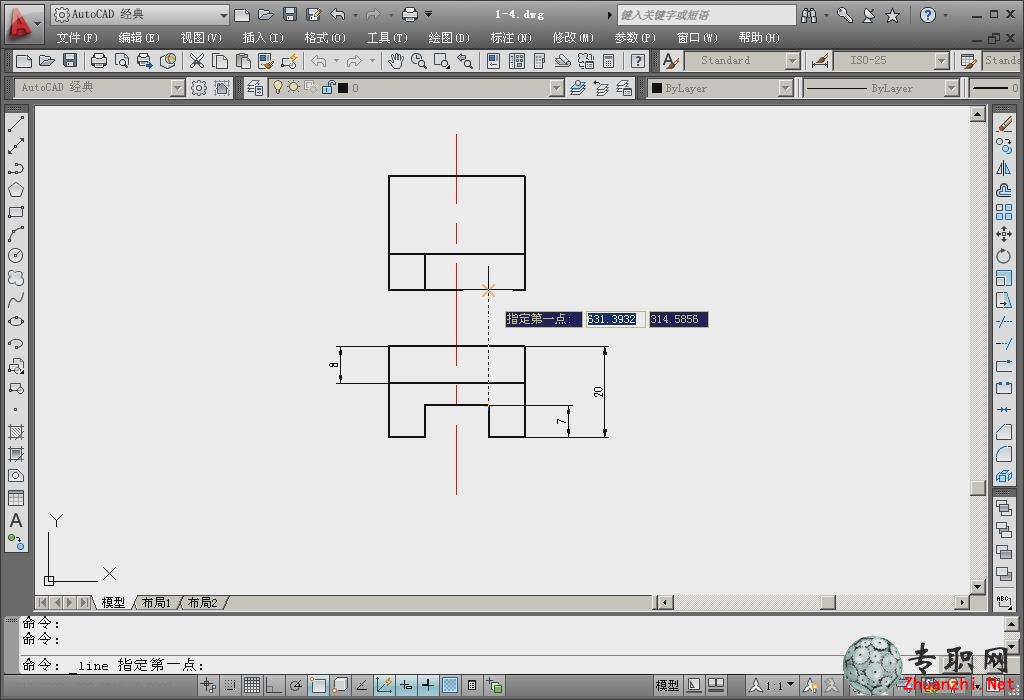Select the Rectangle tool
The width and height of the screenshot is (1024, 700).
(x=16, y=212)
